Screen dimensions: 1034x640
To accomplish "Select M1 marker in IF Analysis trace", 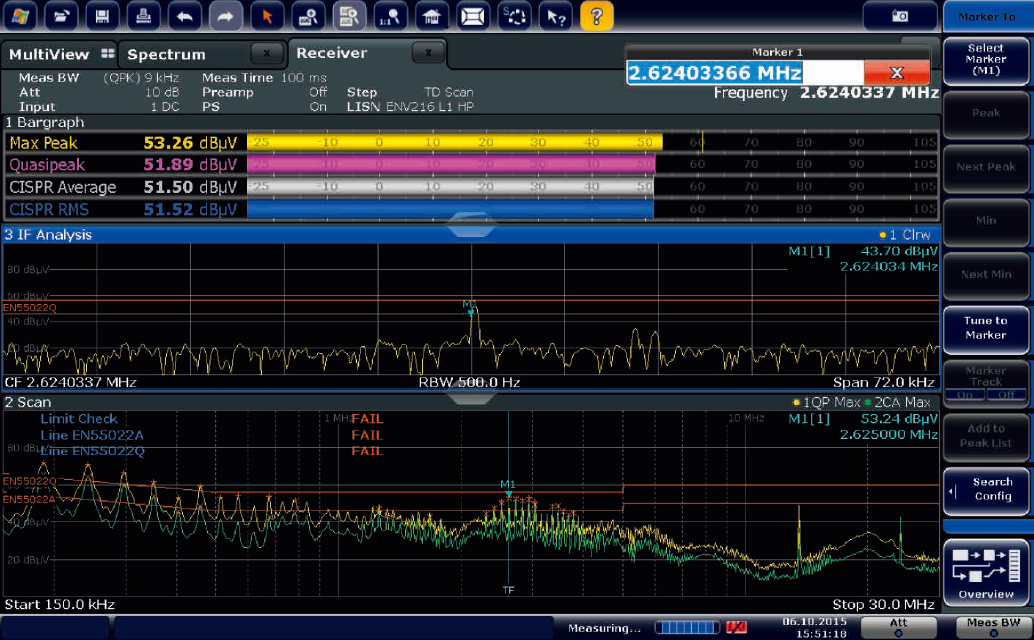I will point(470,308).
